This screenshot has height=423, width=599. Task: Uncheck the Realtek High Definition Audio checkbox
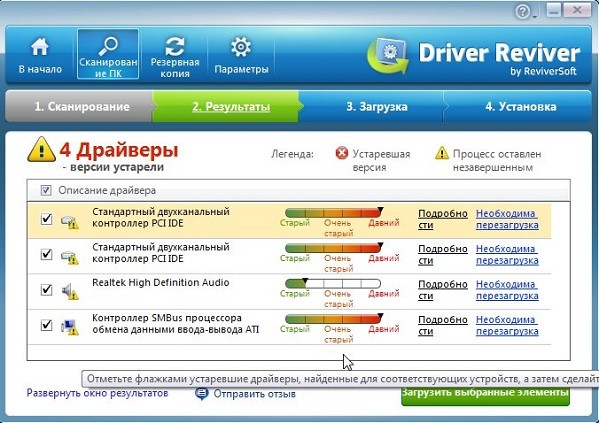click(47, 289)
